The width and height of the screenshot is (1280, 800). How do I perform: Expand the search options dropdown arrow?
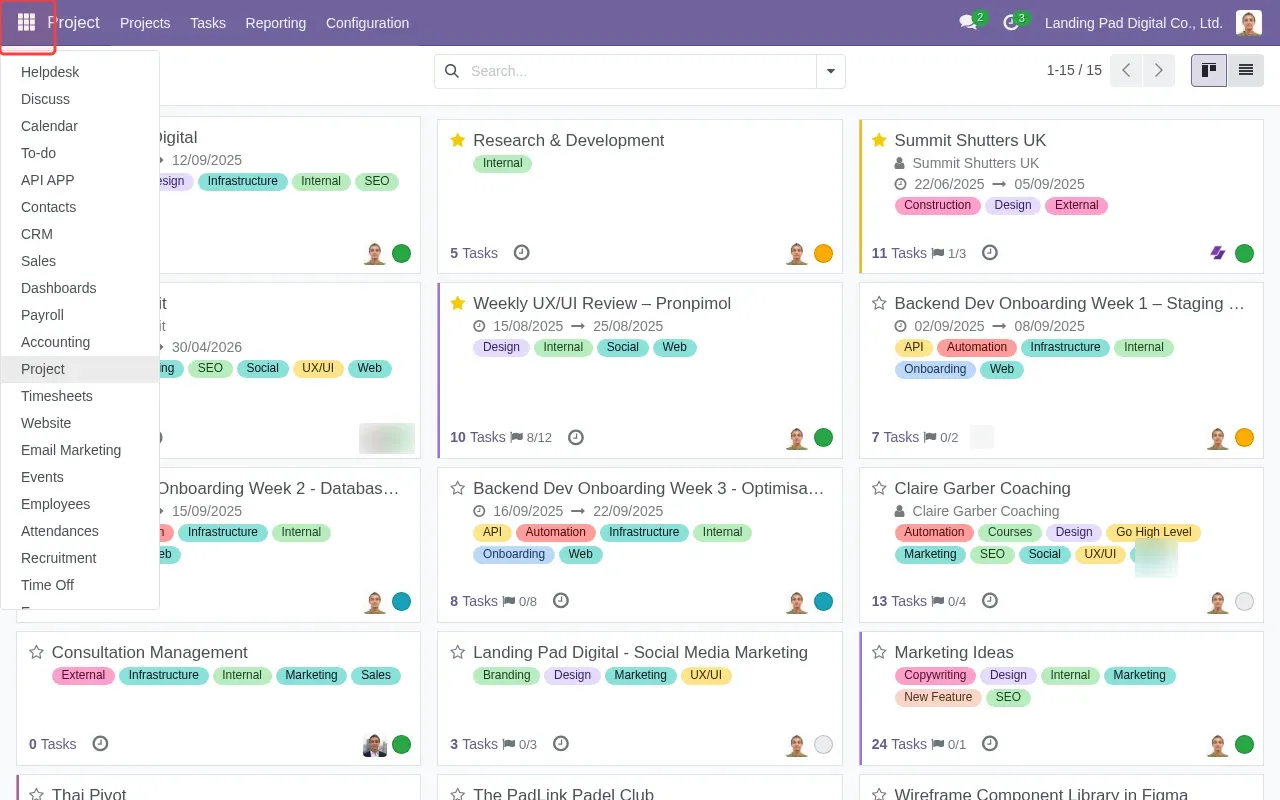coord(830,71)
